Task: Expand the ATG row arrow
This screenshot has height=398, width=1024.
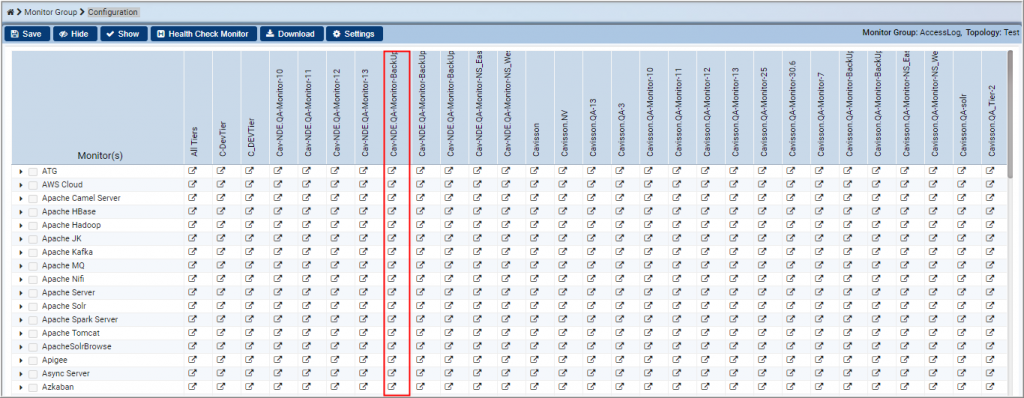Action: [x=21, y=171]
